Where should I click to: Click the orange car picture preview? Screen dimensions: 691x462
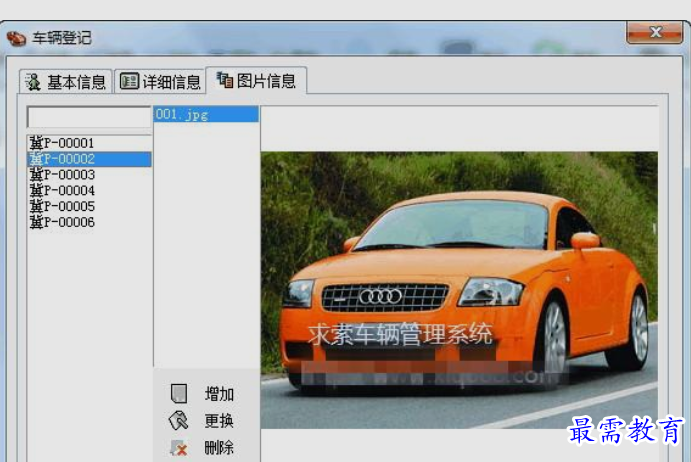[x=459, y=290]
